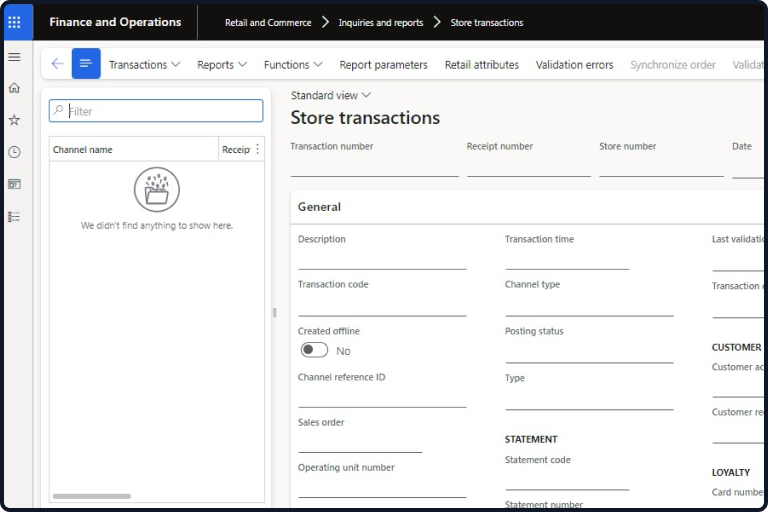Collapse the General section header
This screenshot has height=512, width=768.
(x=319, y=207)
